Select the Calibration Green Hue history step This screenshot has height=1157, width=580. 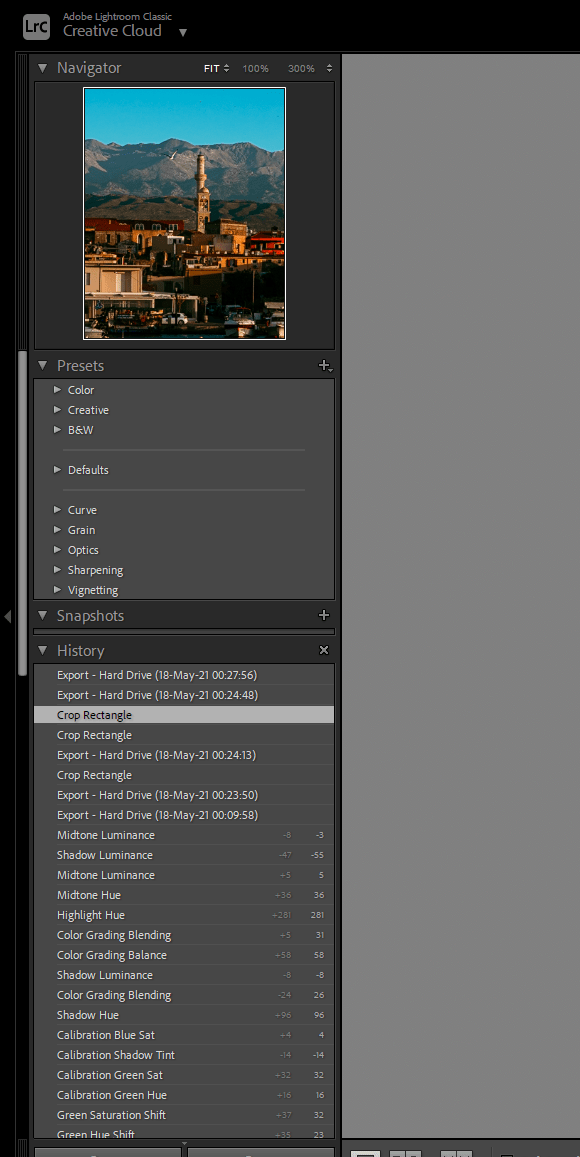coord(184,1094)
